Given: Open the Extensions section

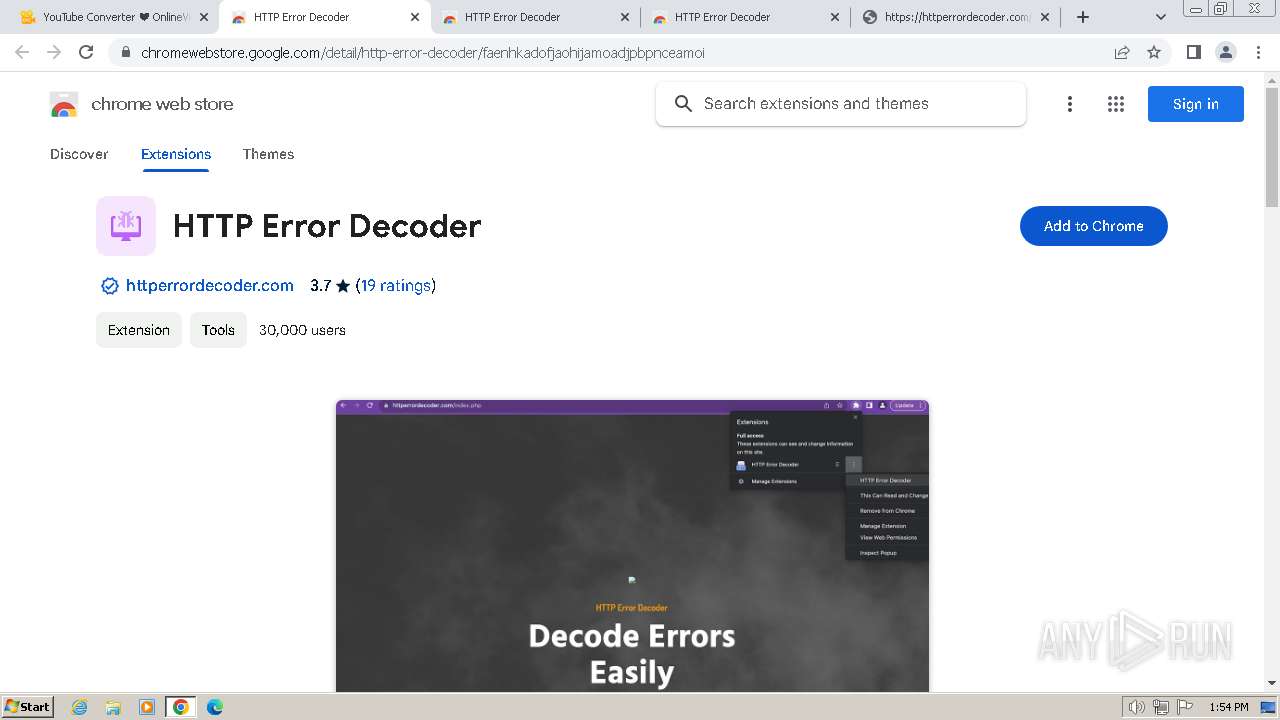Looking at the screenshot, I should [176, 154].
